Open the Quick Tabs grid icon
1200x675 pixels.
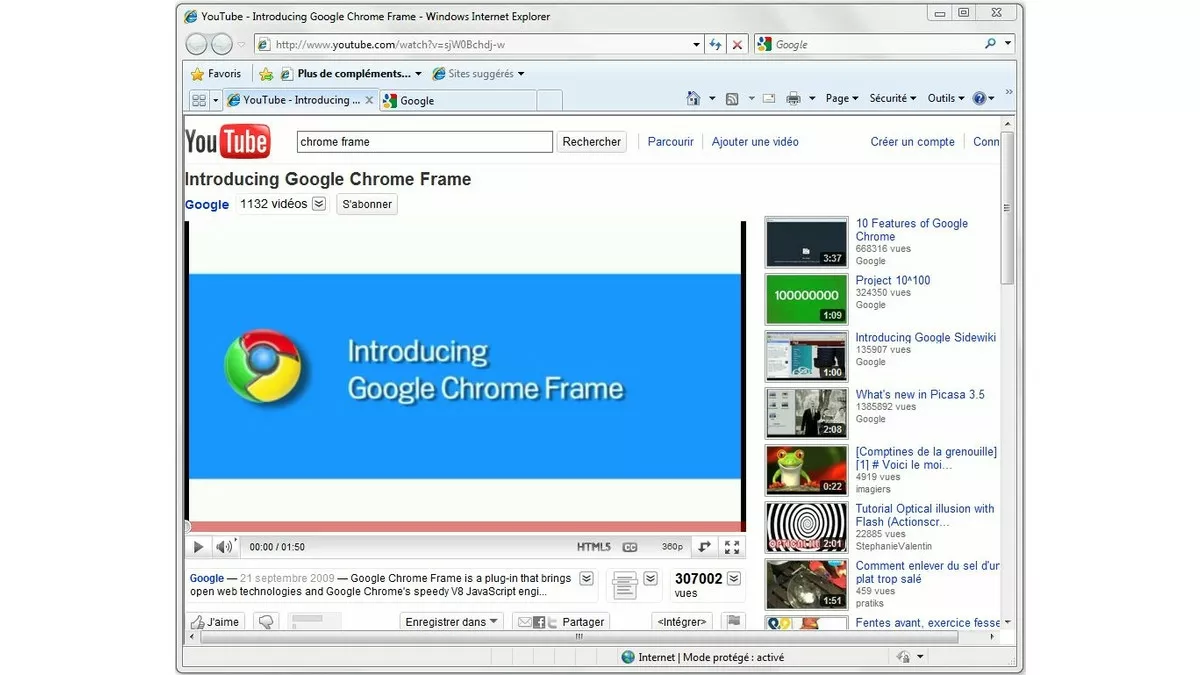pos(198,100)
